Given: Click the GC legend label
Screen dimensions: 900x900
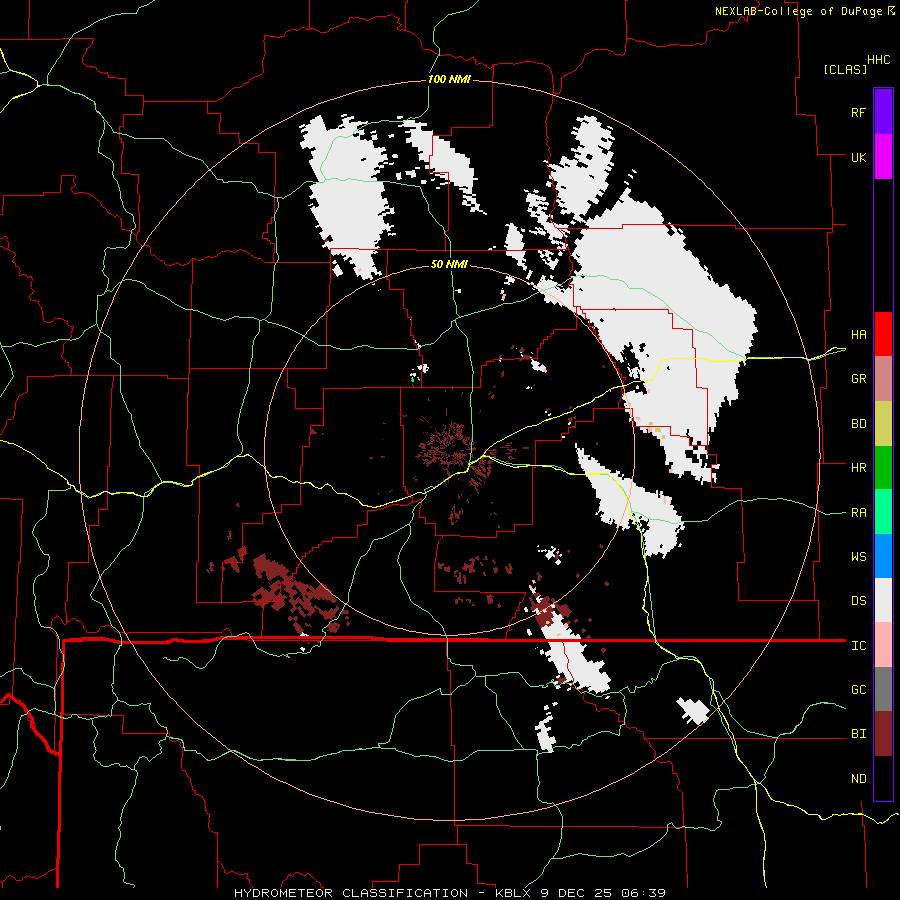Looking at the screenshot, I should 859,690.
